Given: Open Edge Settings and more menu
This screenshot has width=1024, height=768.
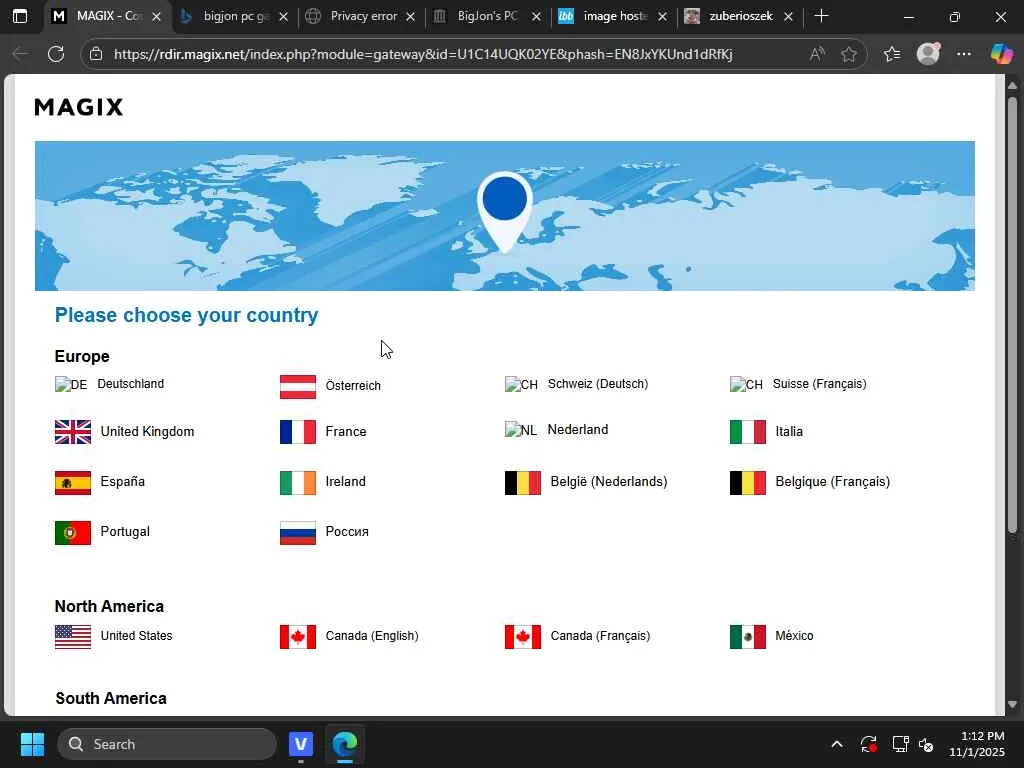Looking at the screenshot, I should (964, 54).
